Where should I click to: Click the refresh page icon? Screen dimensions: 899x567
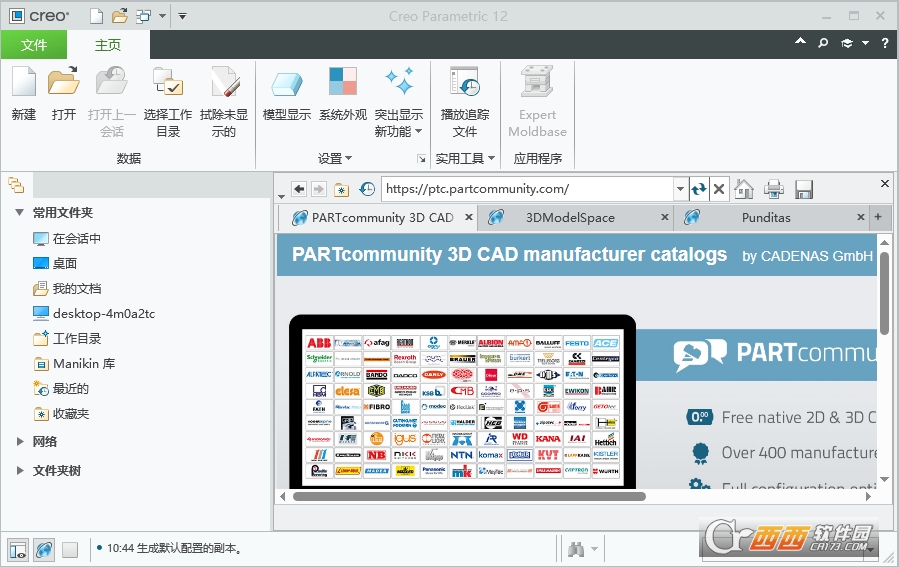698,189
